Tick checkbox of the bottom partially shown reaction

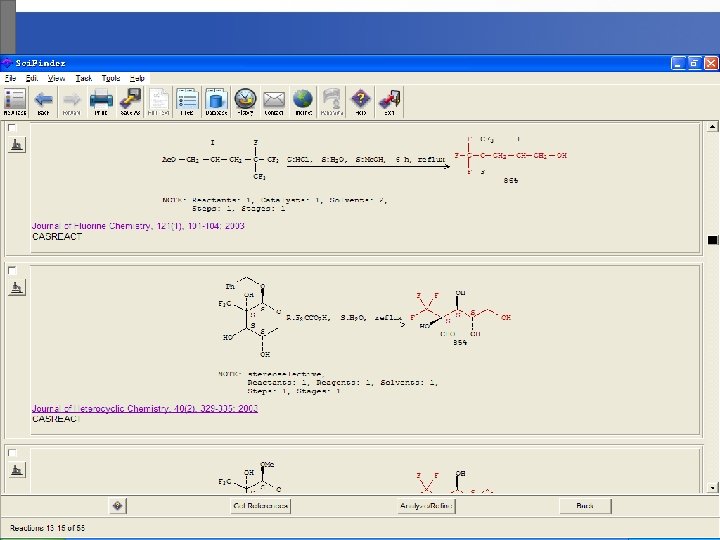12,453
